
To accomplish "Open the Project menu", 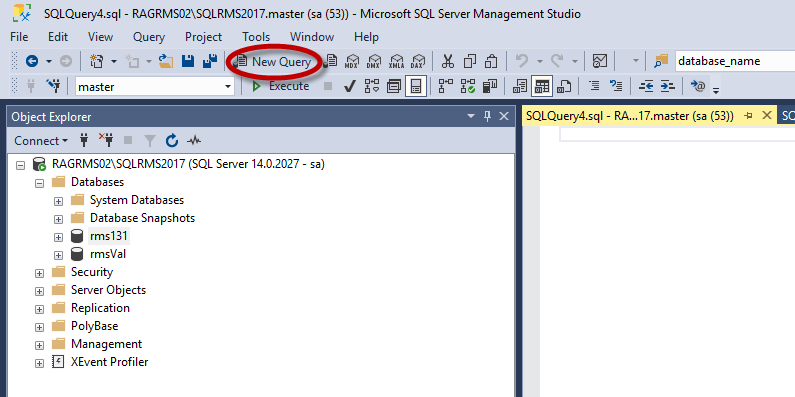I will 203,37.
